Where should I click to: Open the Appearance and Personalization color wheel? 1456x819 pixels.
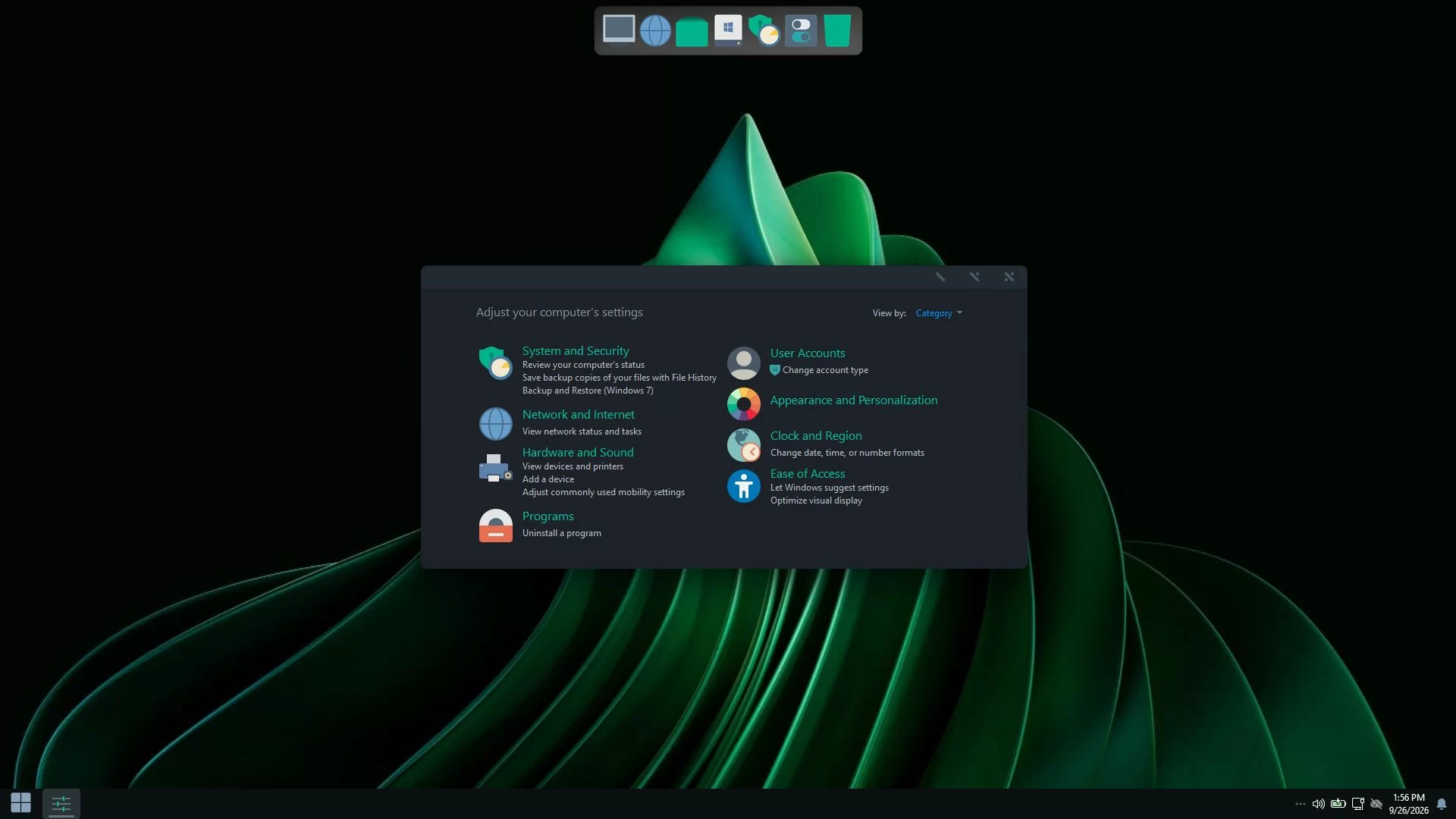pos(743,404)
